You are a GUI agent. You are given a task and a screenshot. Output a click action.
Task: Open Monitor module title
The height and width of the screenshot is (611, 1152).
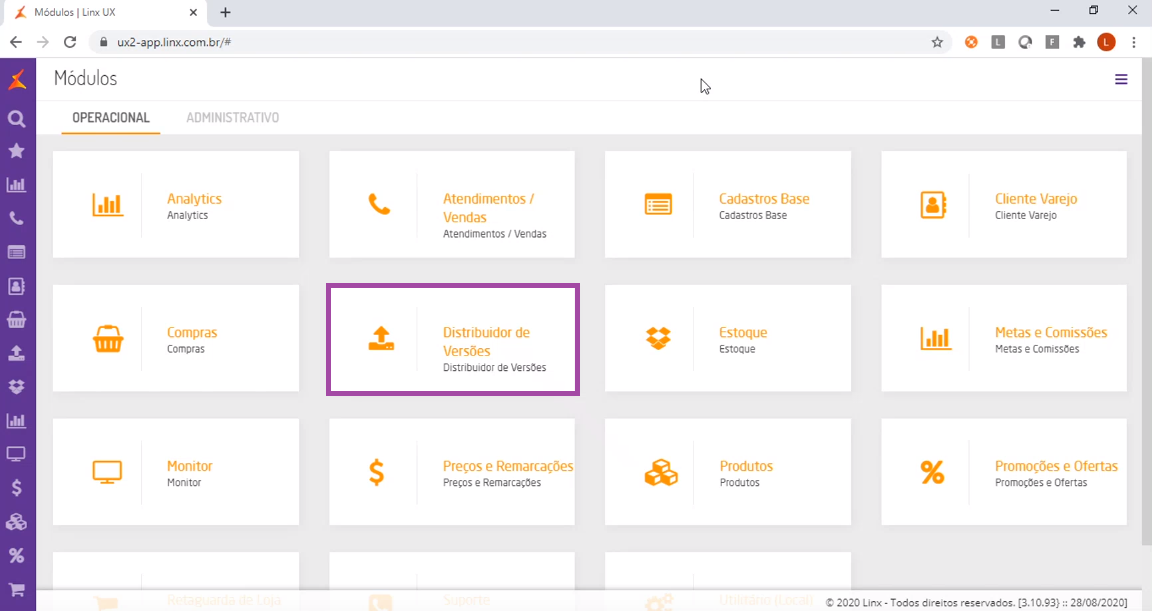190,466
